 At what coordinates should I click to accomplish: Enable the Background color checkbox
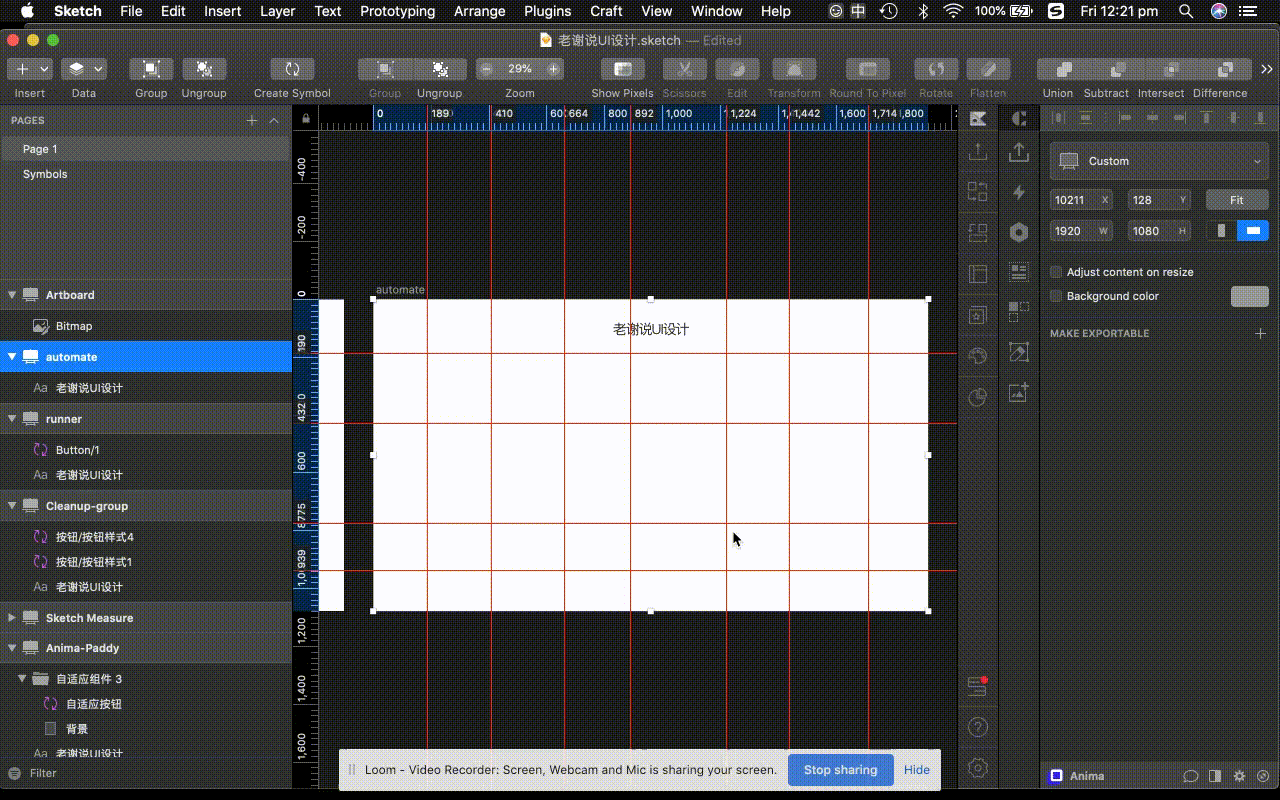[1056, 296]
